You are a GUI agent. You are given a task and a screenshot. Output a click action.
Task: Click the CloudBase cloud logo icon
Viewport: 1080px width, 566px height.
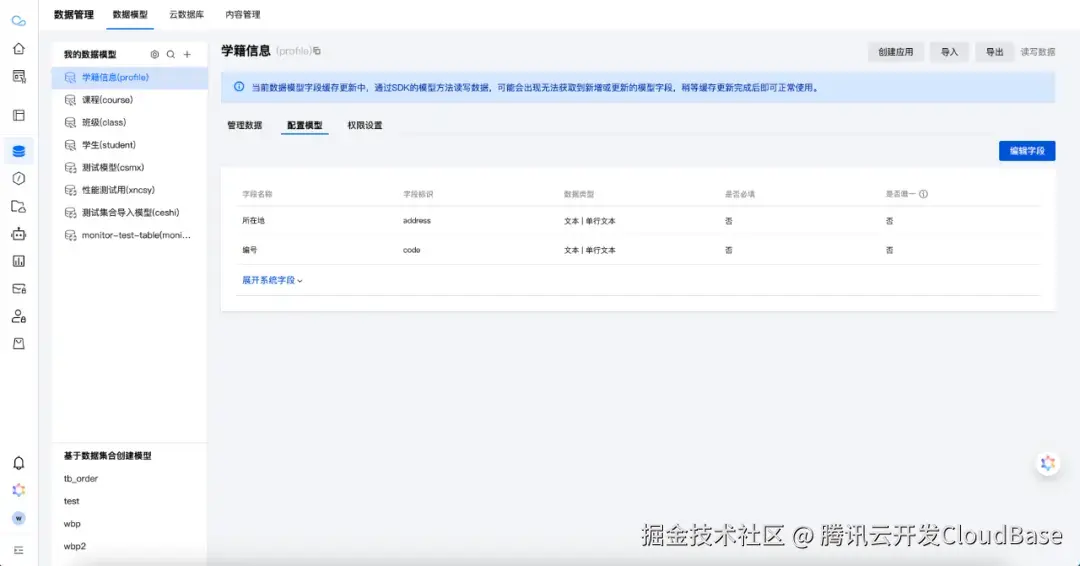(x=19, y=21)
